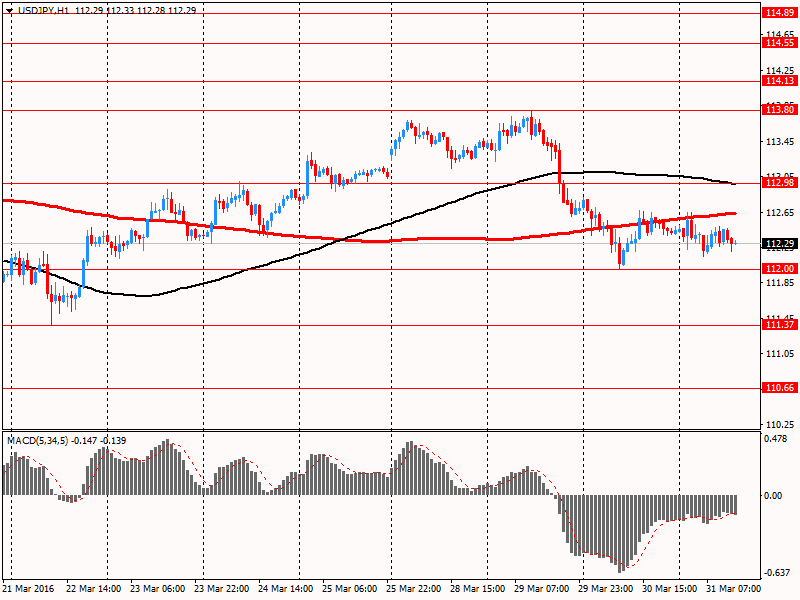Select the 114.25 price scale value

780,70
